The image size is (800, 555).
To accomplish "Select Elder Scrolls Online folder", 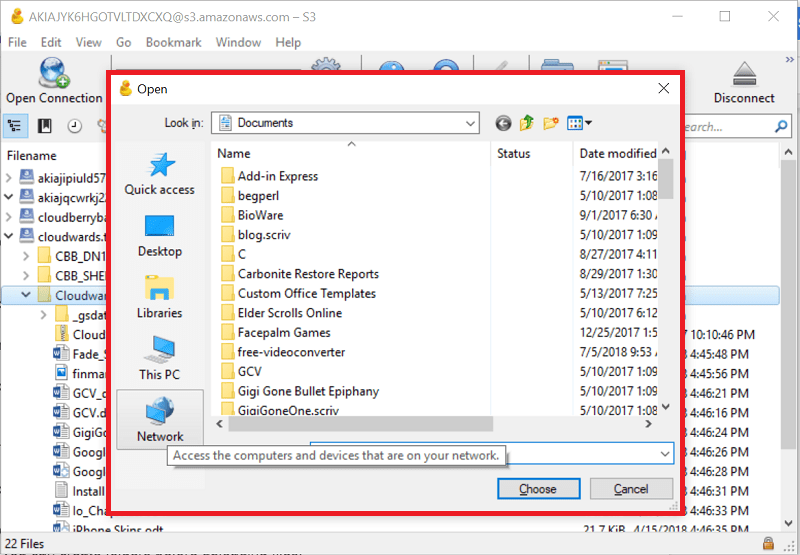I will 281,313.
